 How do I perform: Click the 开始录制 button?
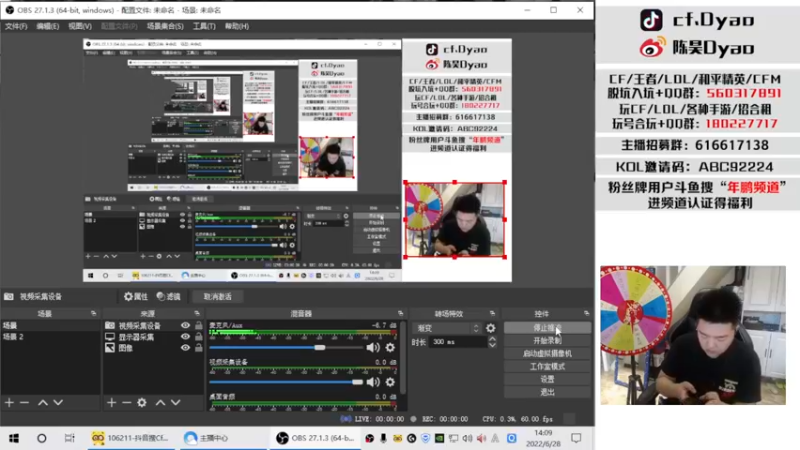coord(547,340)
